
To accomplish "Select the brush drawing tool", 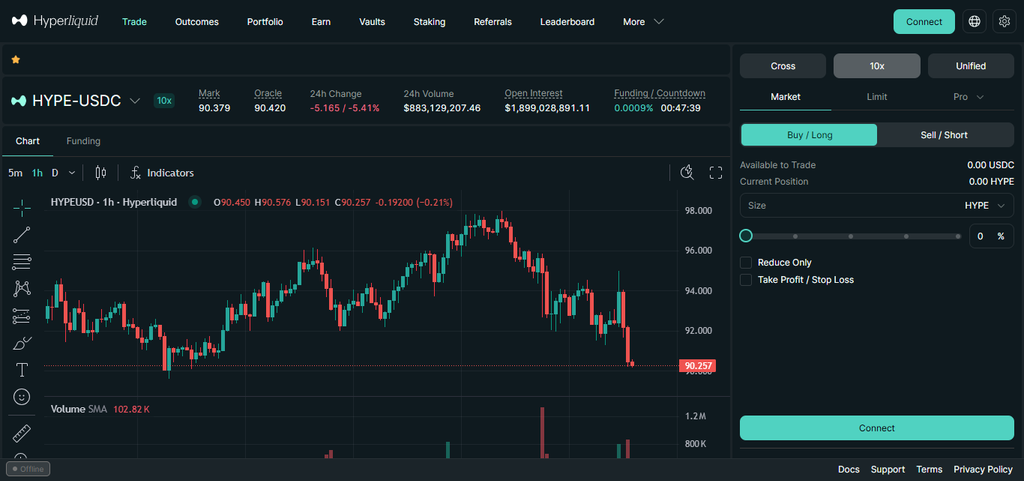I will click(22, 343).
